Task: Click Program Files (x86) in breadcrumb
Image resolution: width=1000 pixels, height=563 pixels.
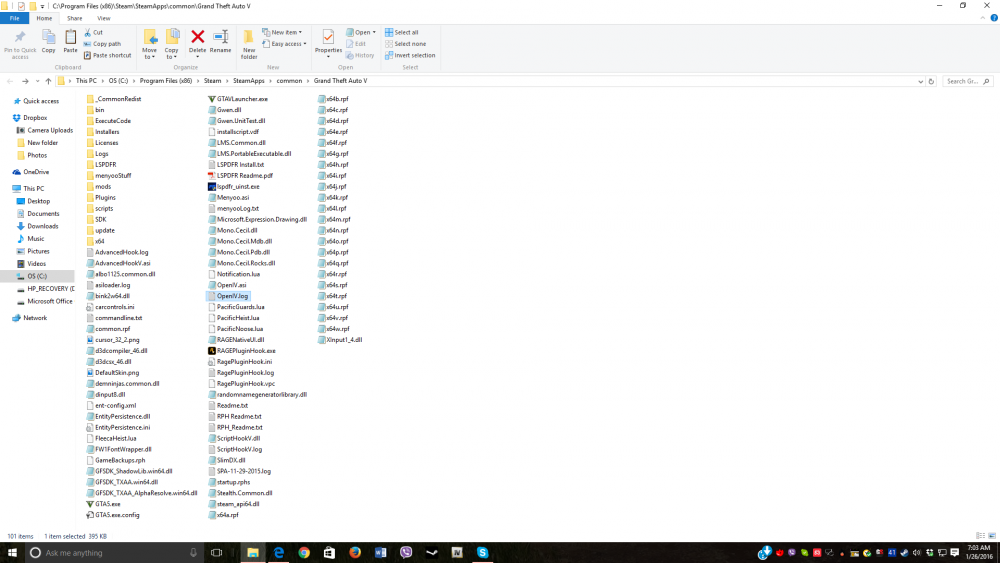Action: coord(166,81)
